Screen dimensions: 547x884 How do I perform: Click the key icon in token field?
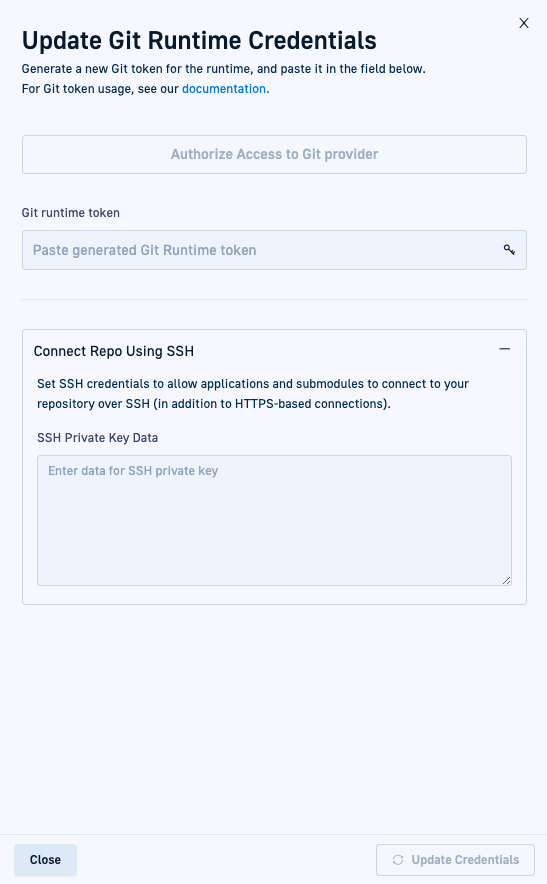(509, 250)
